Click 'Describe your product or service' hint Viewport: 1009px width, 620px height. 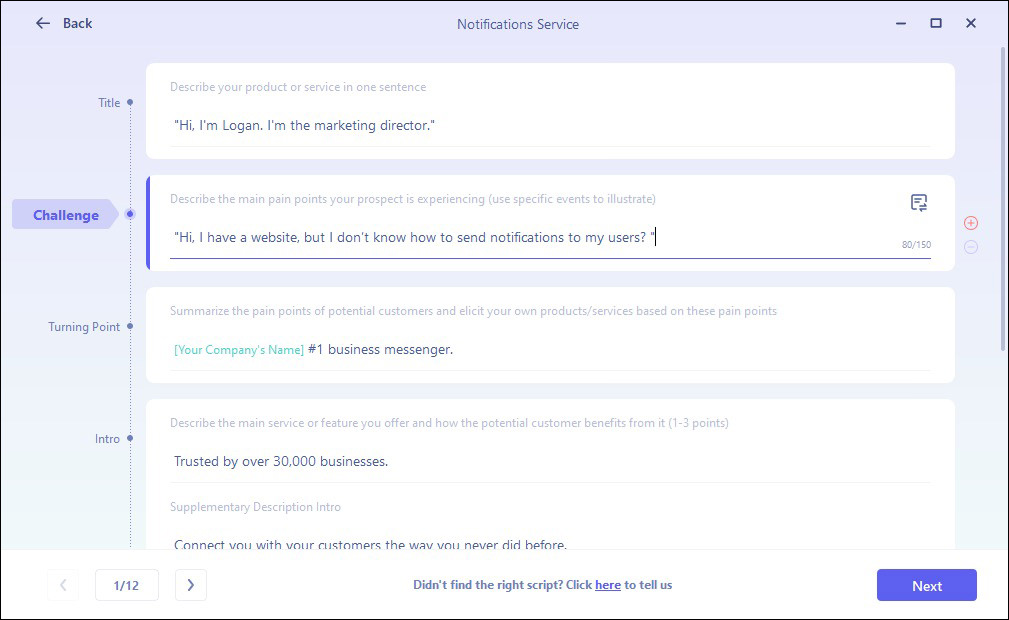[x=298, y=88]
